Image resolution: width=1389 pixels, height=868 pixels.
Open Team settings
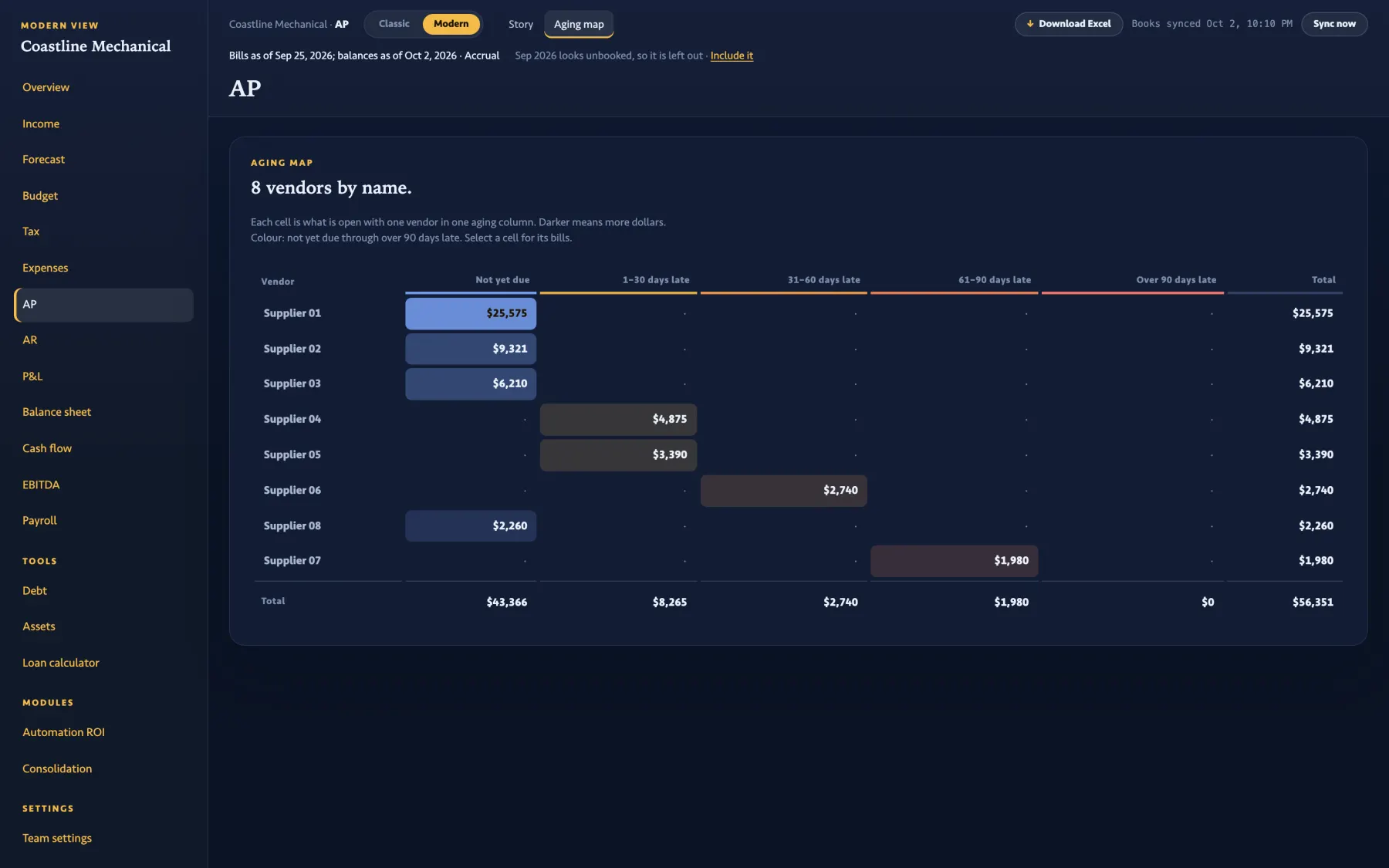click(x=103, y=838)
